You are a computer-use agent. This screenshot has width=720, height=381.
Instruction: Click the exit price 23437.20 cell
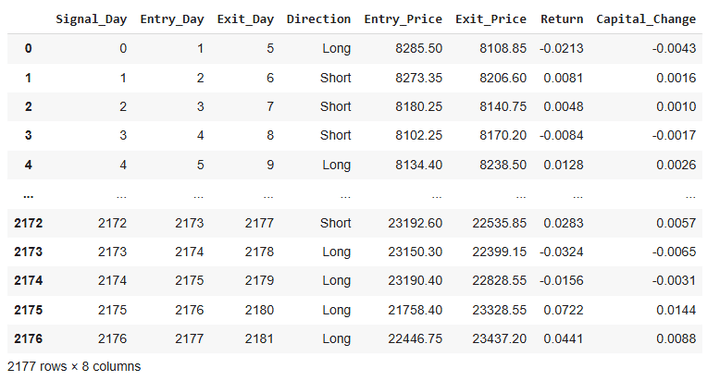(x=499, y=339)
